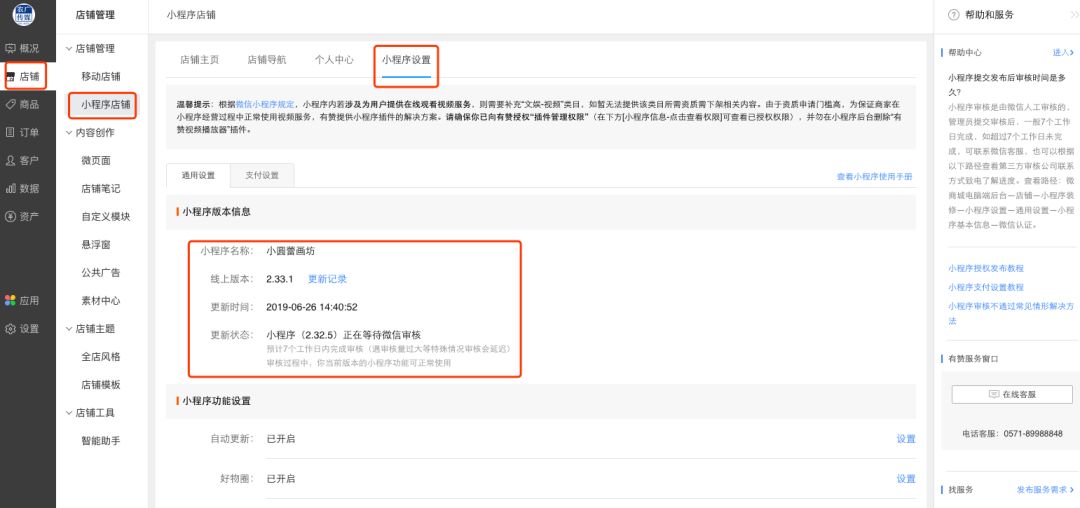Viewport: 1080px width, 508px height.
Task: Click 在线客服 online service button
Action: pos(1012,394)
